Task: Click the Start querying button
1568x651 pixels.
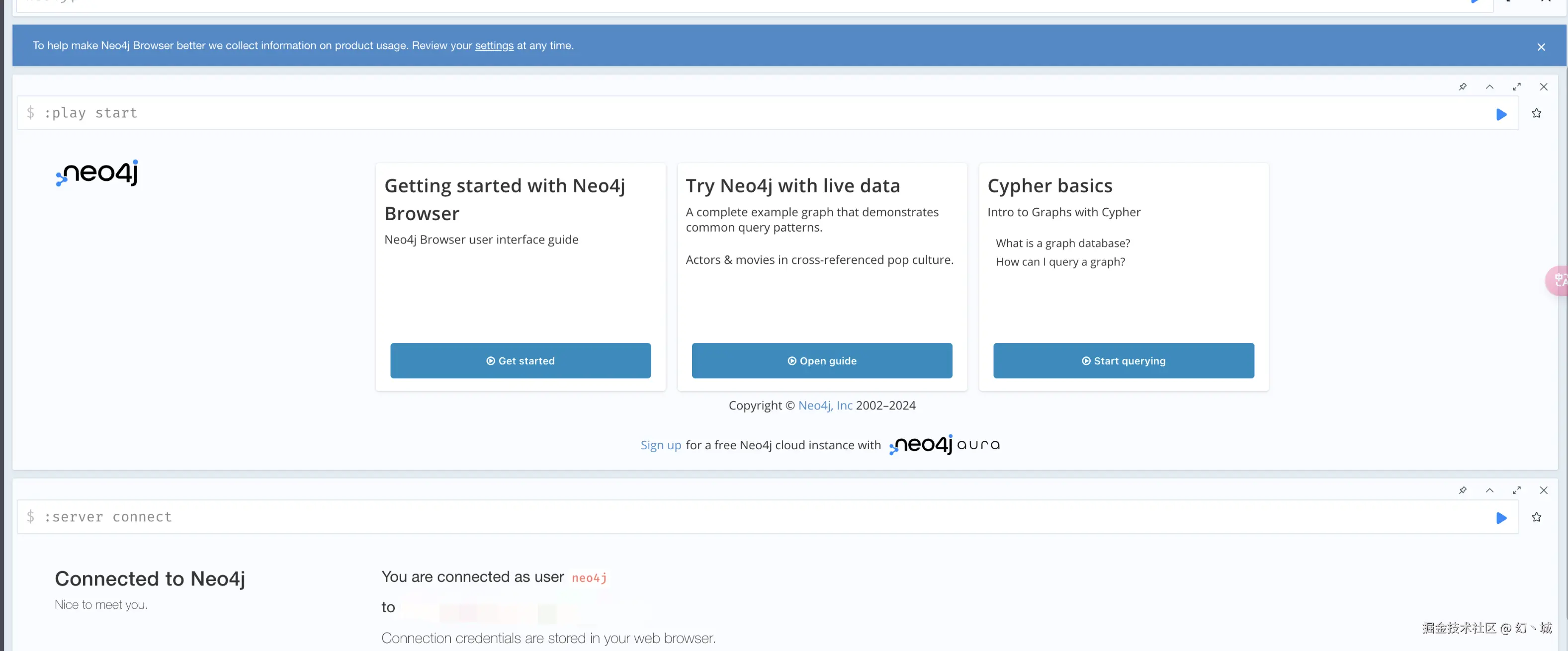Action: 1123,361
